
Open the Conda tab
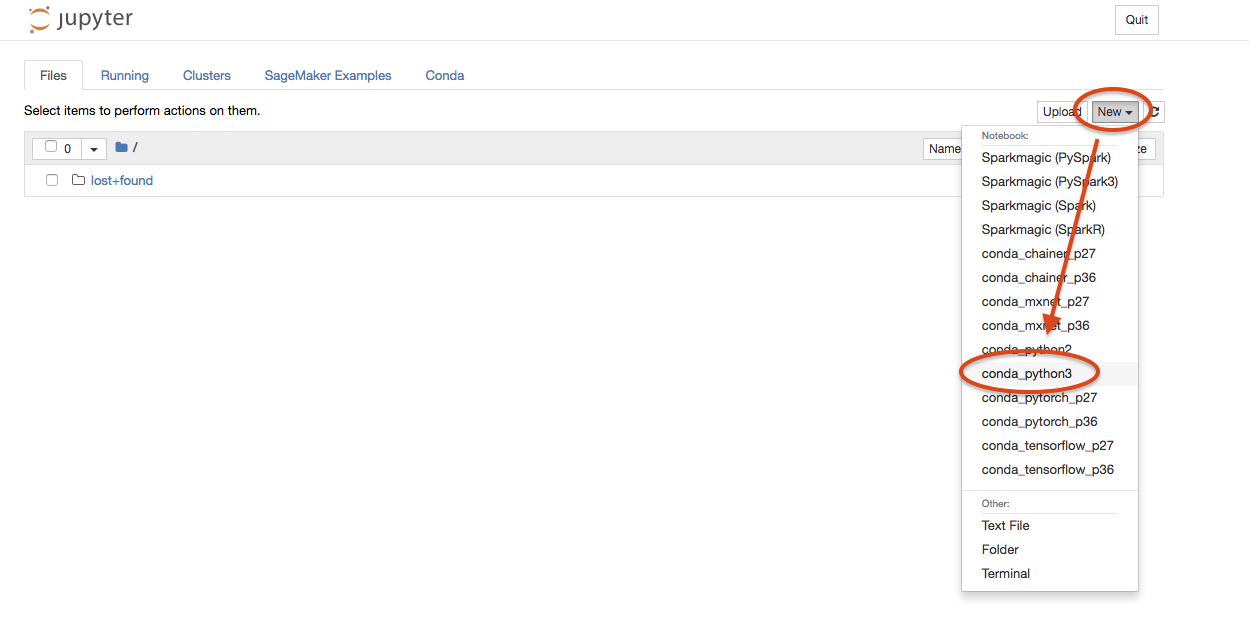(445, 75)
